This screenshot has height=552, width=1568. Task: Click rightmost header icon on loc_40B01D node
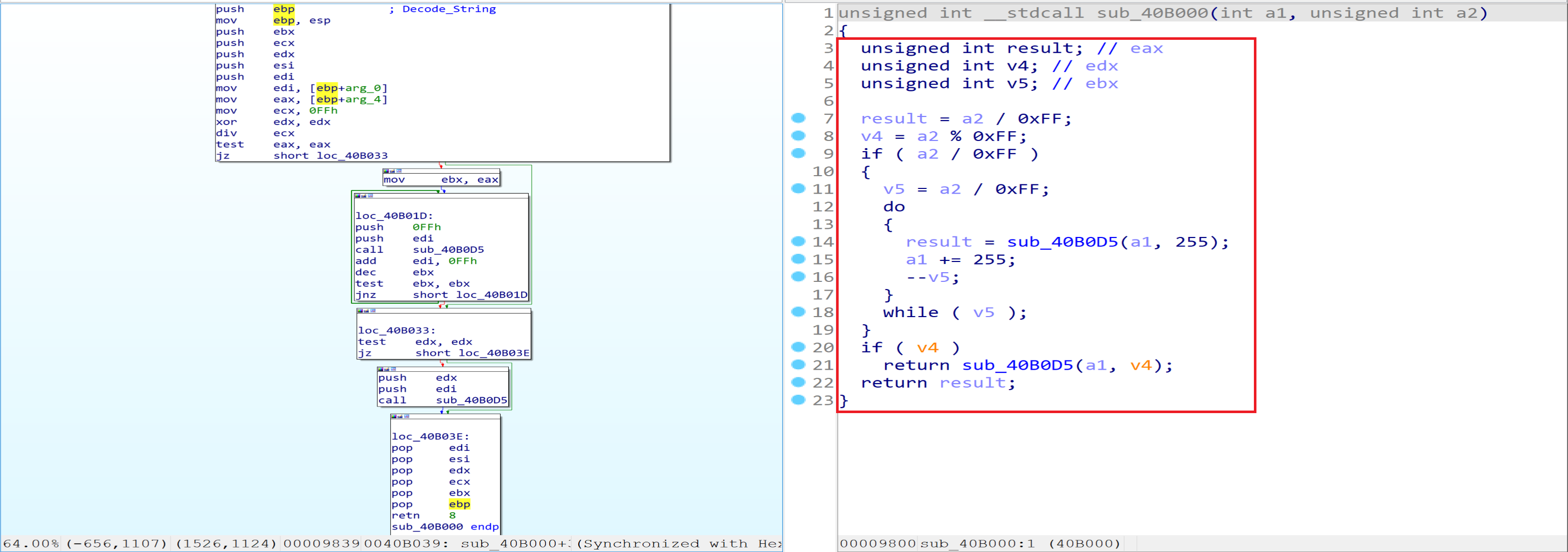coord(370,196)
